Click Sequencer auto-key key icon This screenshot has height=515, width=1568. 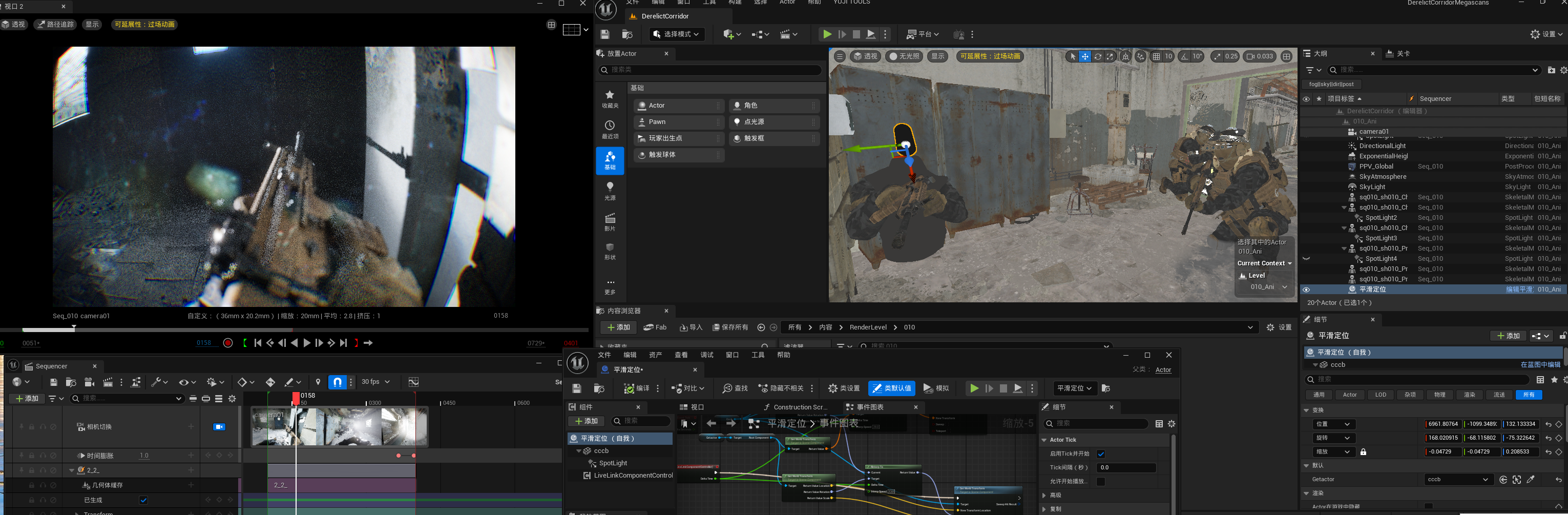[x=270, y=382]
